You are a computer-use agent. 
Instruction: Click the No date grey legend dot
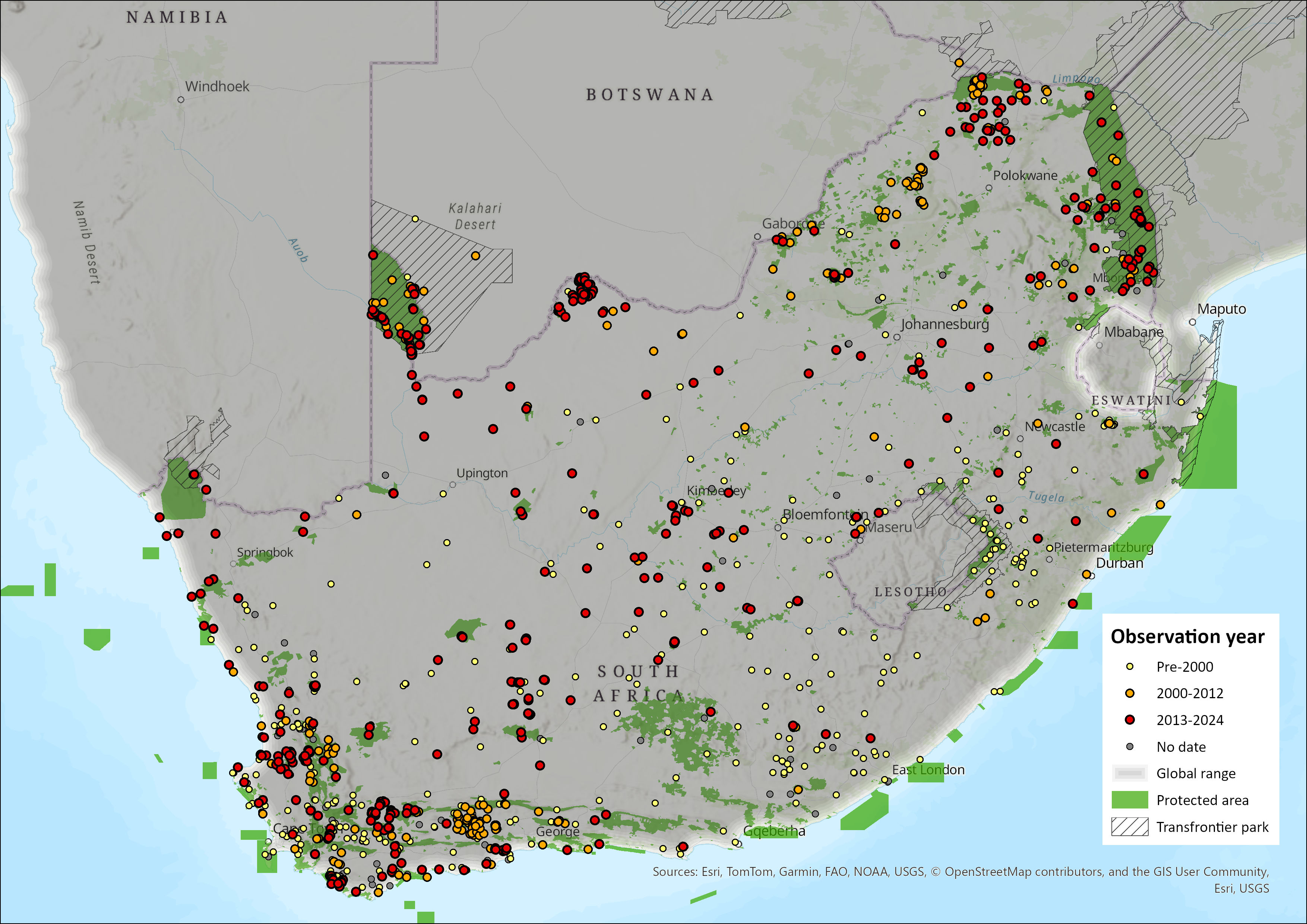coord(1130,746)
